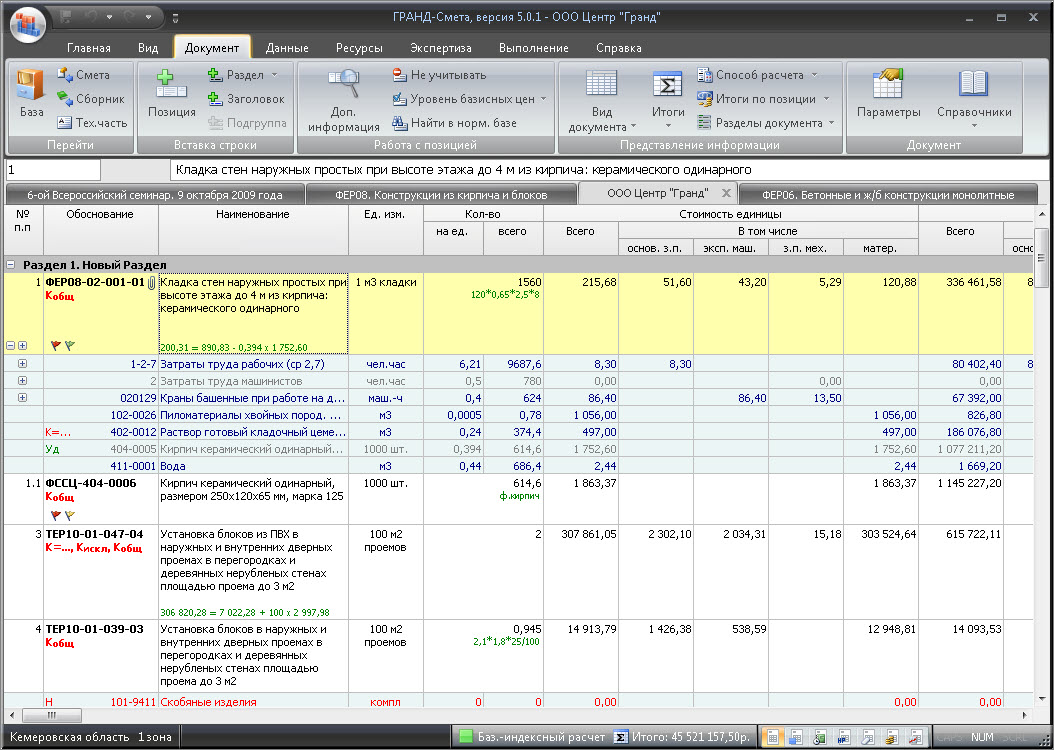Open Доп. информация magnifier icon
The height and width of the screenshot is (750, 1054).
click(343, 84)
